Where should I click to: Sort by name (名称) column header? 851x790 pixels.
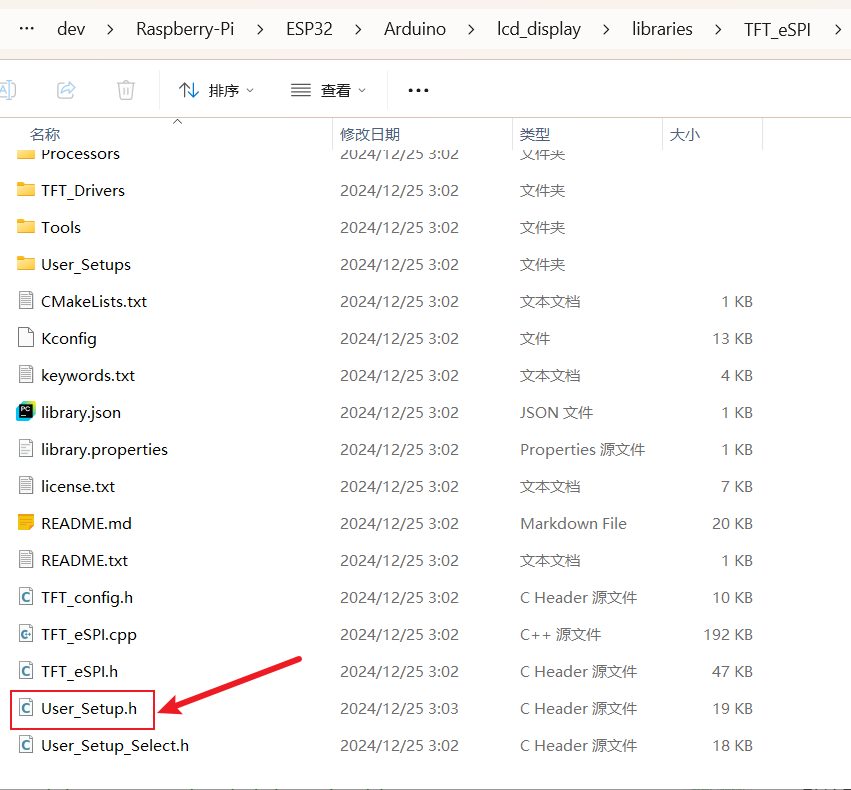coord(45,134)
